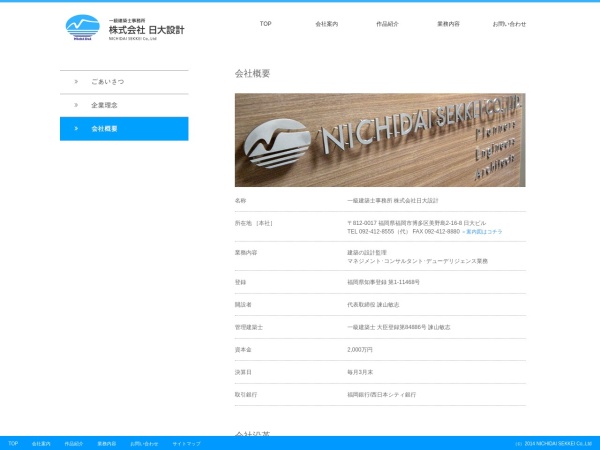Click the 所在地 [本社] row label
Image resolution: width=600 pixels, height=450 pixels.
tap(254, 223)
